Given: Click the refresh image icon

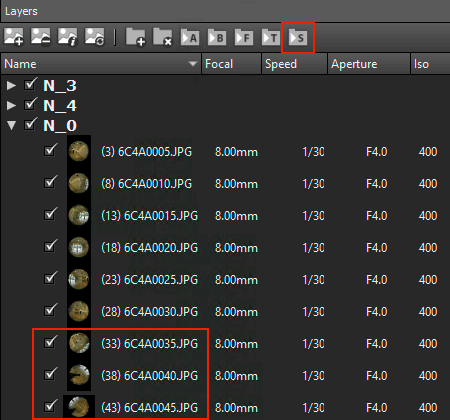Looking at the screenshot, I should [95, 37].
